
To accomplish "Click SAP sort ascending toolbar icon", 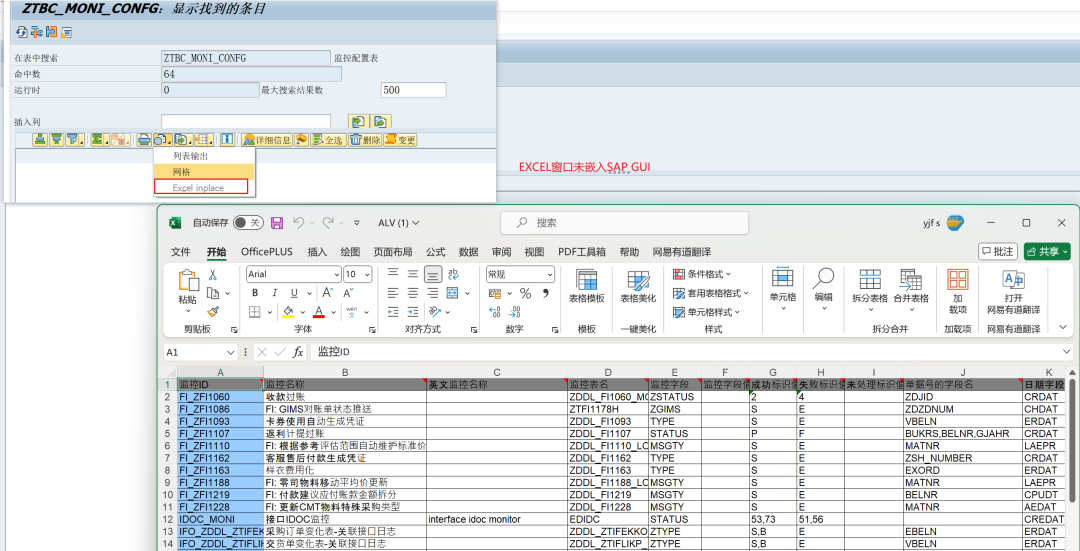I will (41, 140).
